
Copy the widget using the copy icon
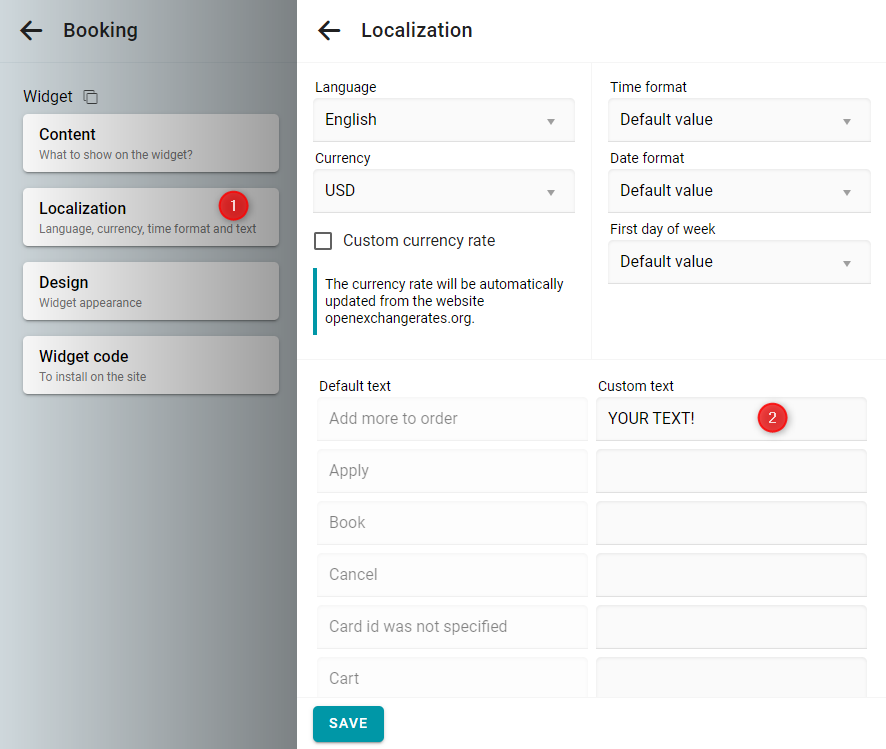90,97
